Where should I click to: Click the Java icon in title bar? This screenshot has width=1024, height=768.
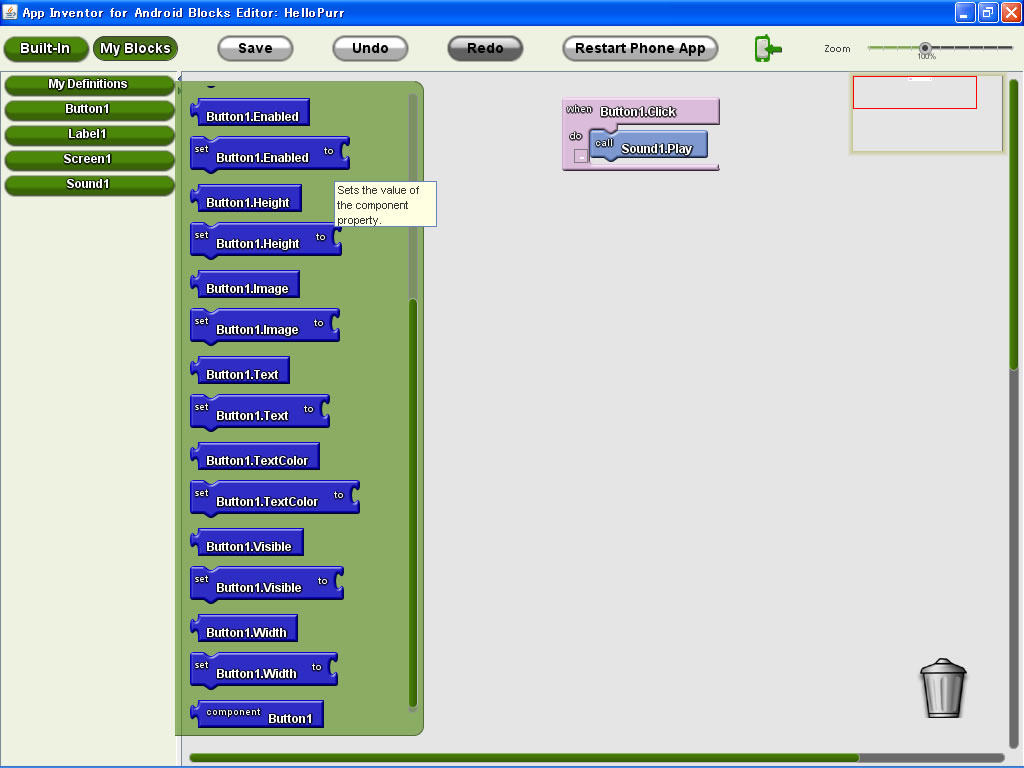(x=10, y=12)
